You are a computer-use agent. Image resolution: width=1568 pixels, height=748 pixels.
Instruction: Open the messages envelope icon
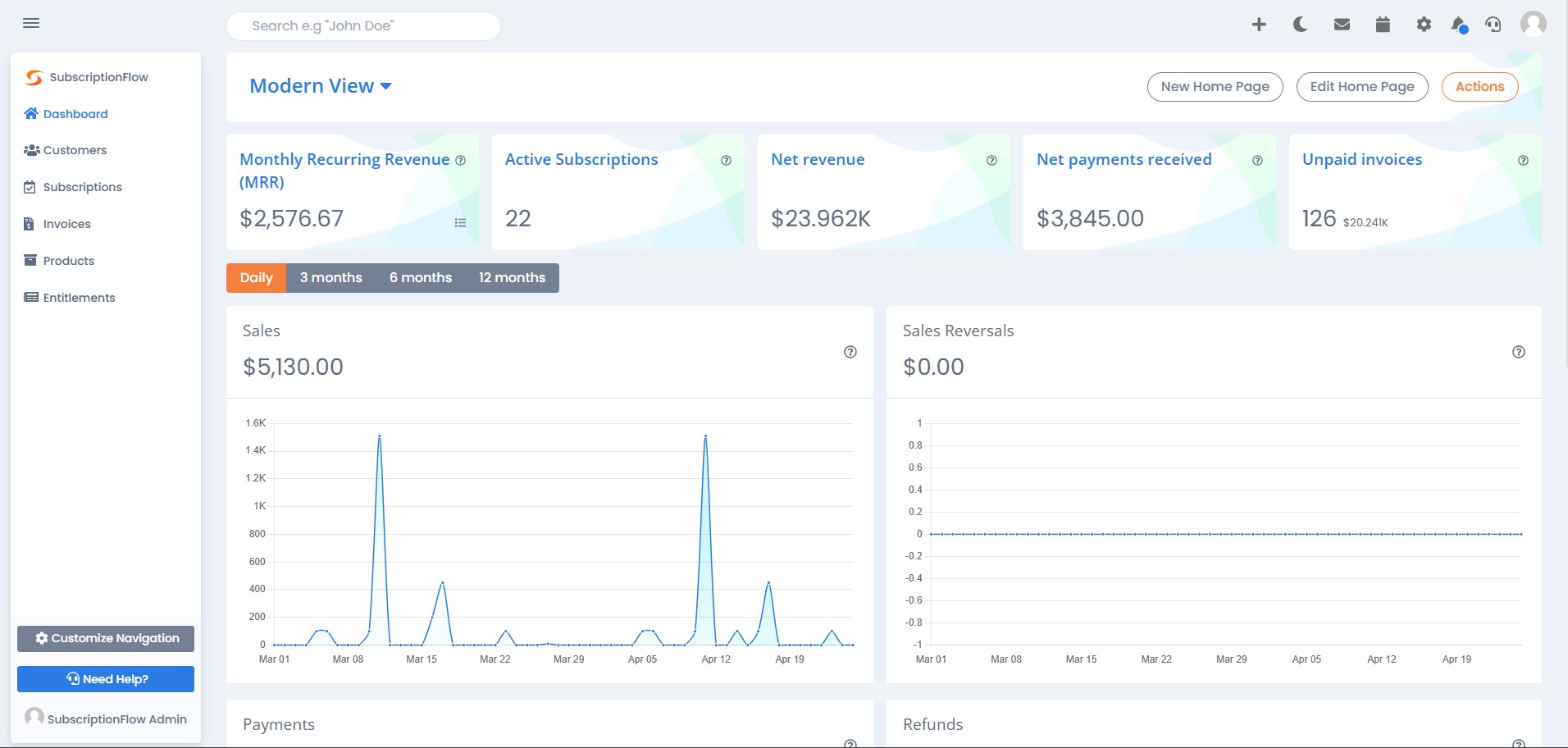[1342, 24]
